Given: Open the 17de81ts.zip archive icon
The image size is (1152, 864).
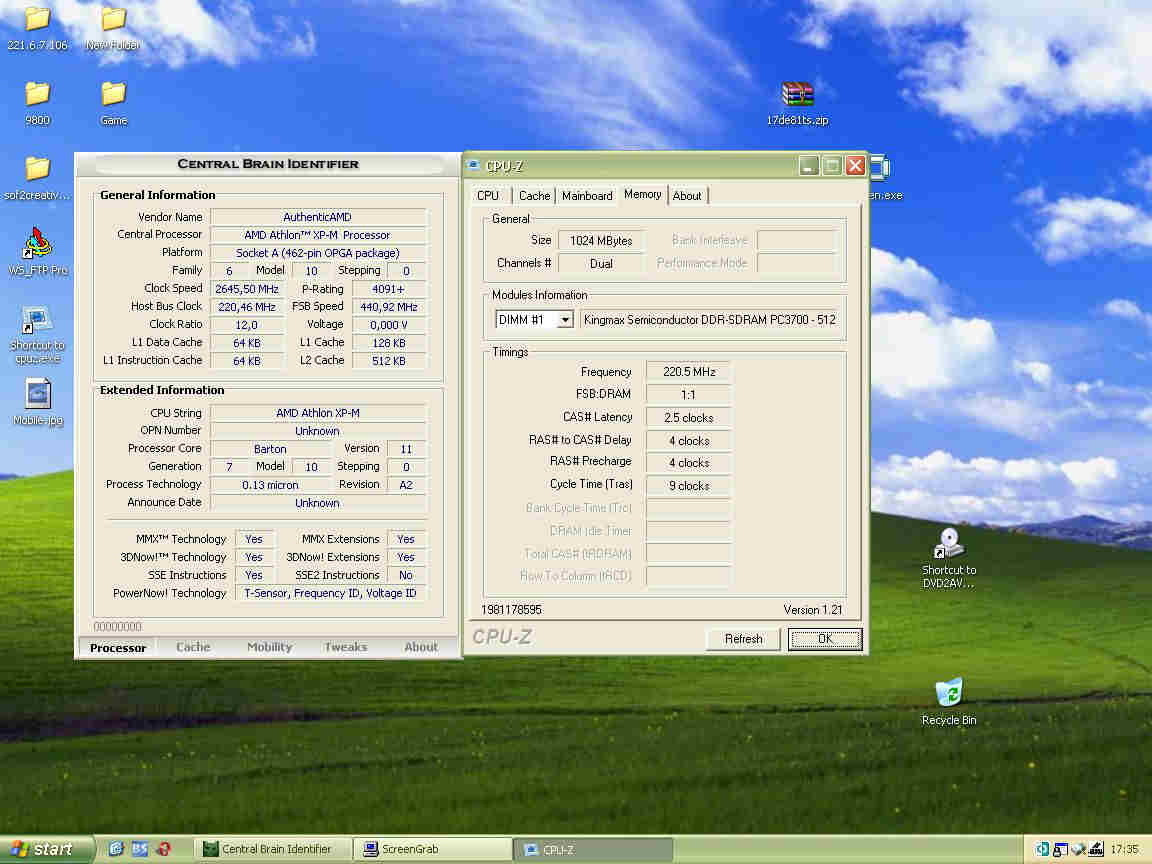Looking at the screenshot, I should click(x=797, y=96).
